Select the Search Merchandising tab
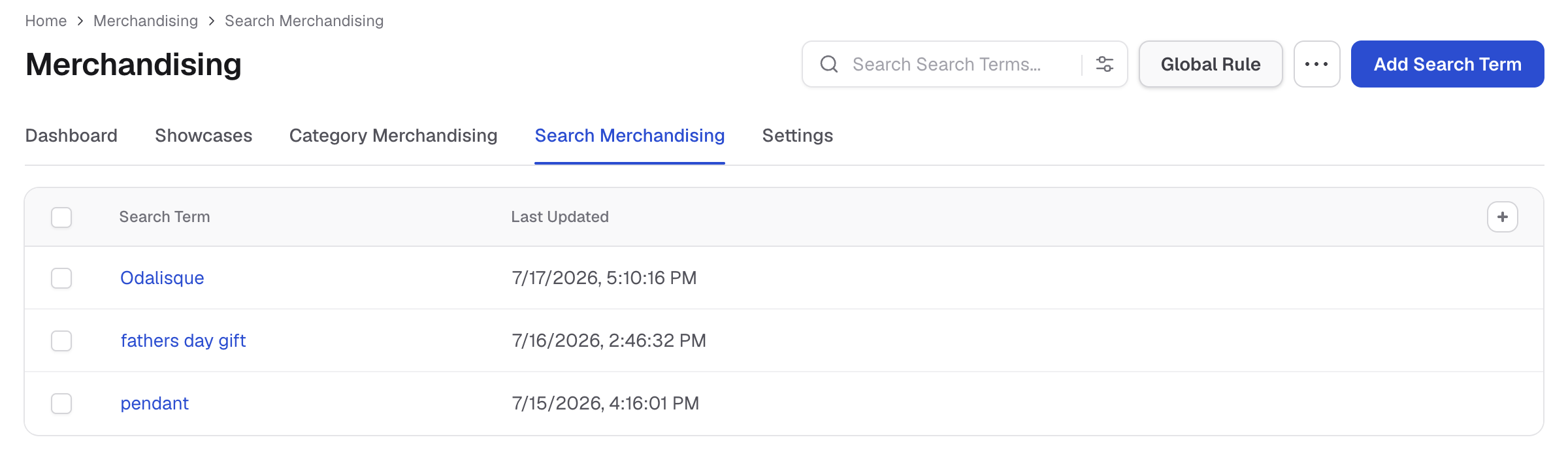1568x465 pixels. [x=630, y=136]
